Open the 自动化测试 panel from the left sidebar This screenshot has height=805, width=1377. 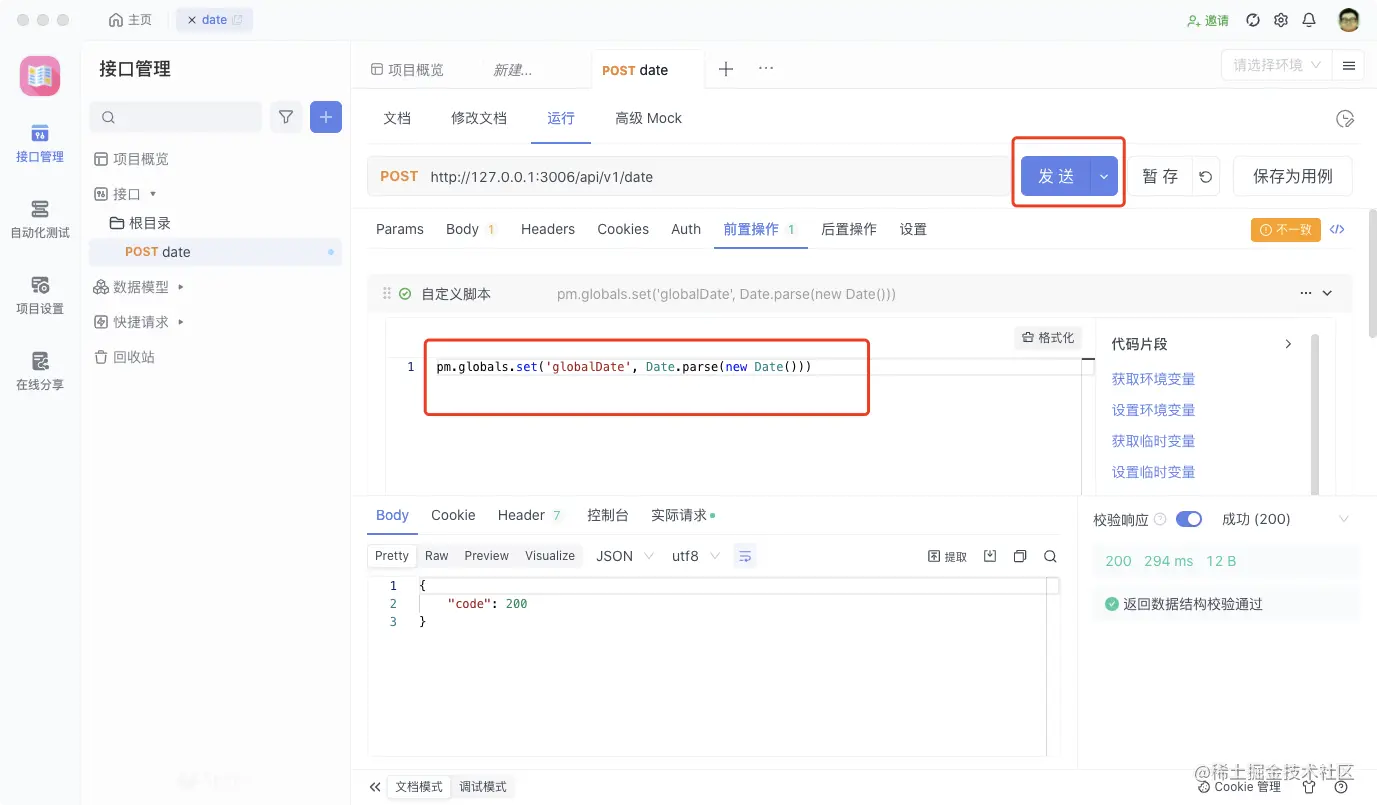click(x=39, y=218)
